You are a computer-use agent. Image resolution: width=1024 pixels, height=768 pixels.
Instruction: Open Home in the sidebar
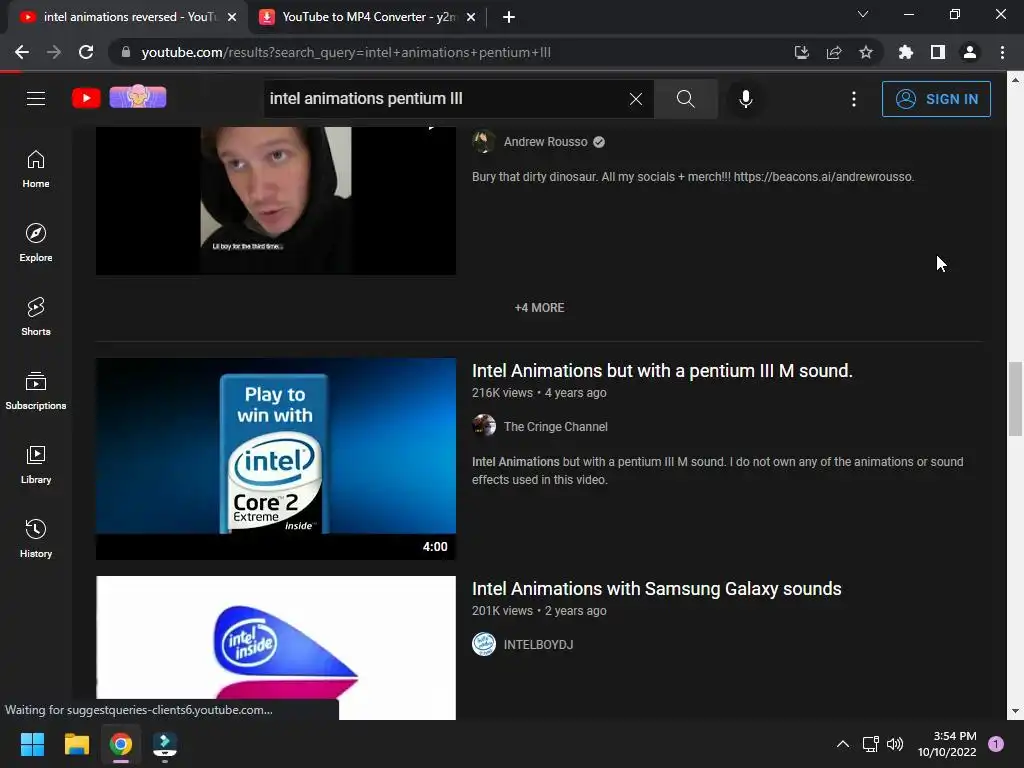36,169
